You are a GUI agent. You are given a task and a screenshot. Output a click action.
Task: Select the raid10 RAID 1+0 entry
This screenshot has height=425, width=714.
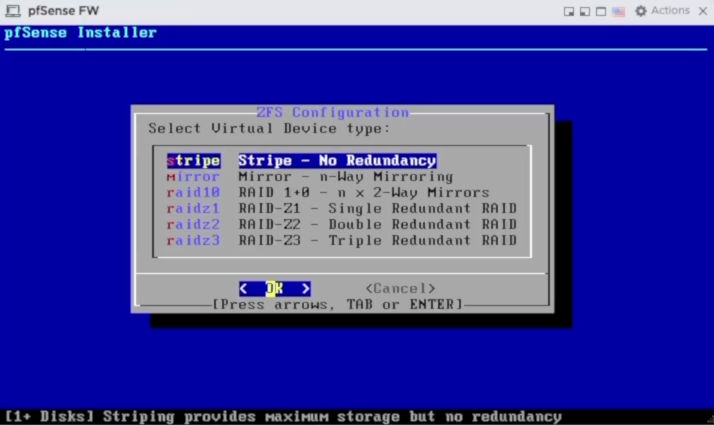coord(327,193)
